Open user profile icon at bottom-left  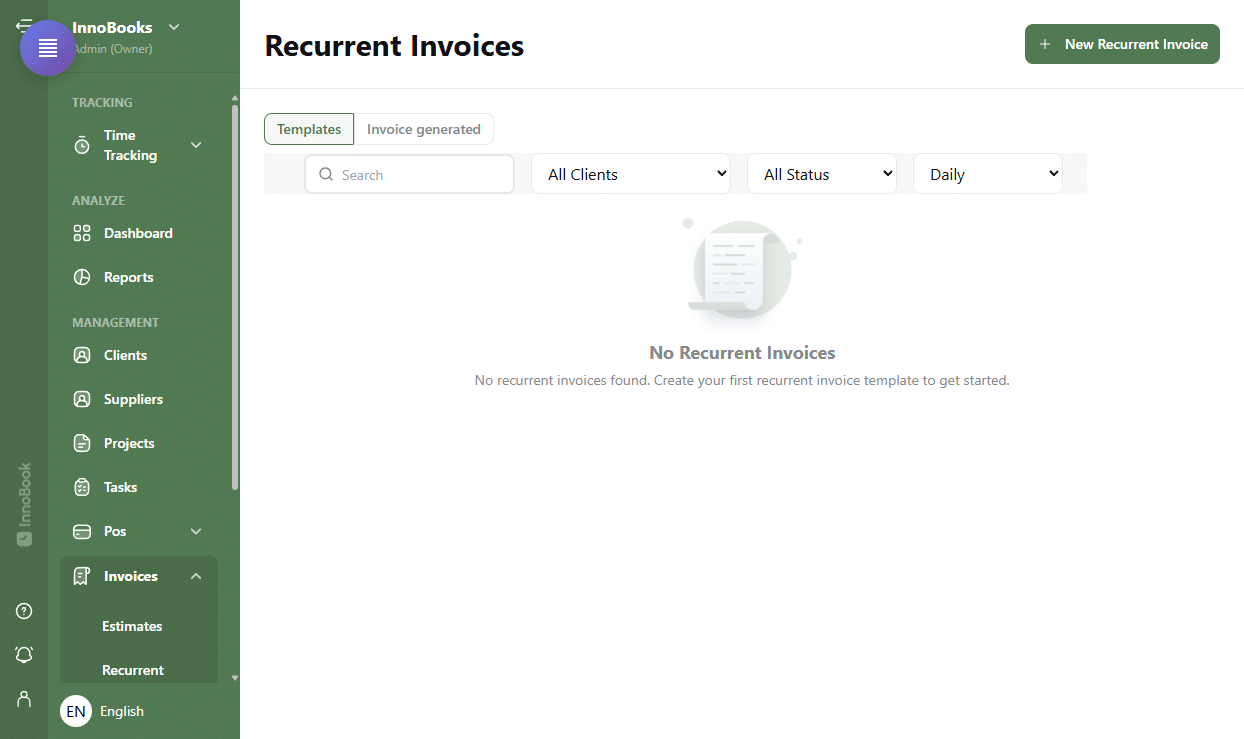coord(24,699)
